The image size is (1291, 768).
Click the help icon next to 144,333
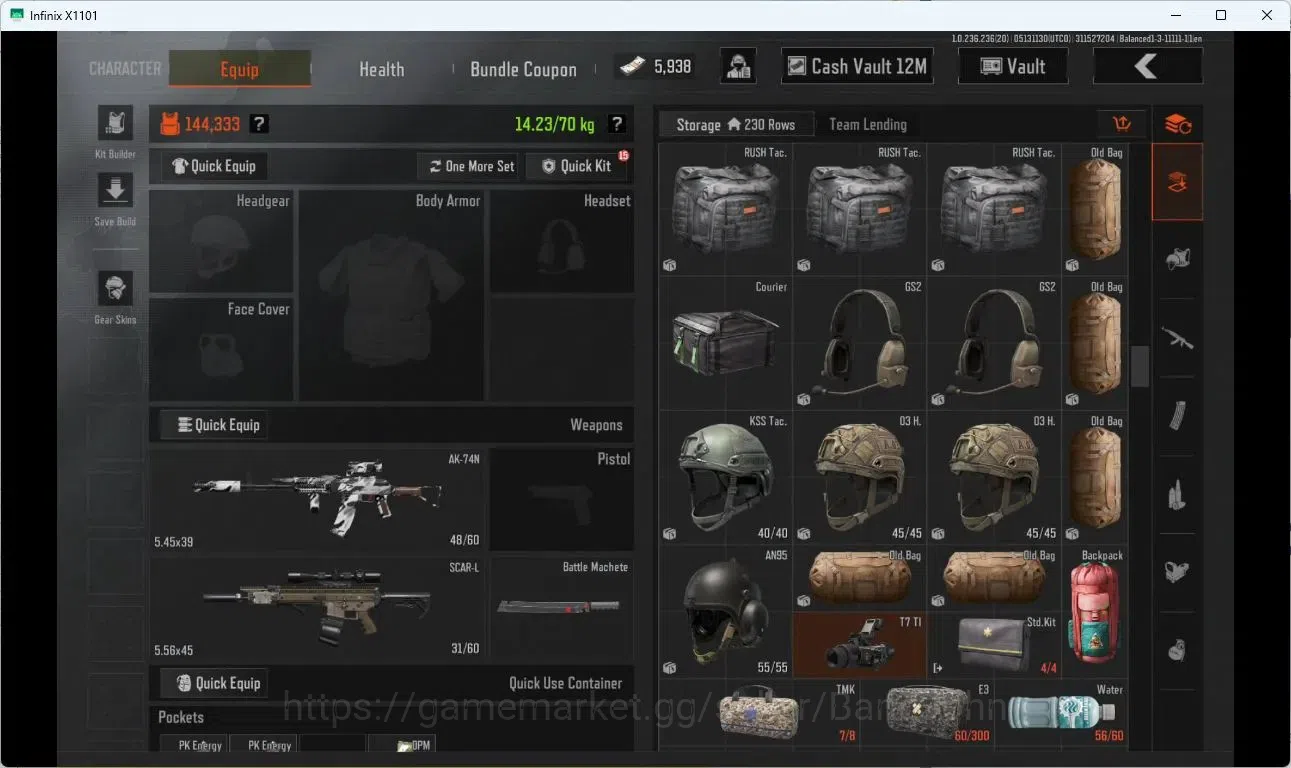[259, 124]
